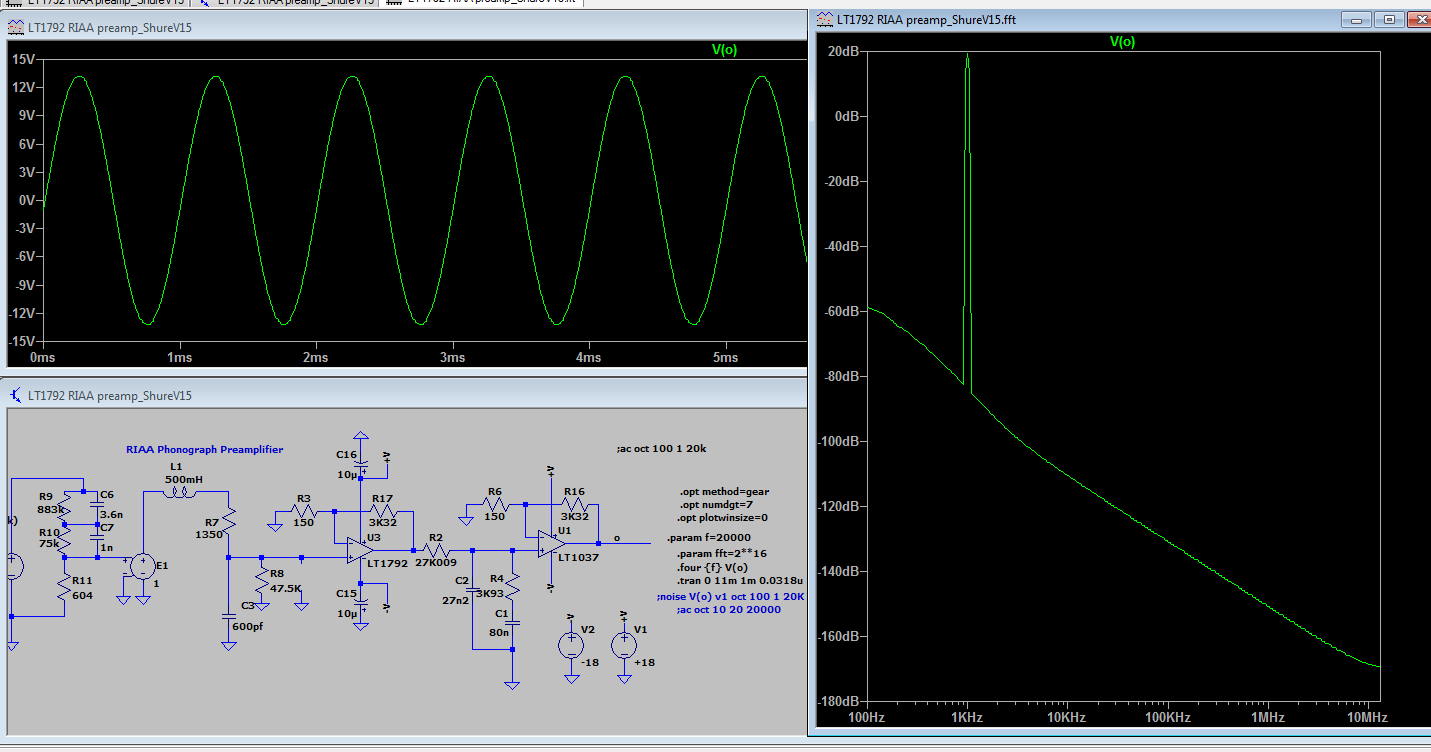Select the R17 feedback resistor symbol

click(383, 510)
